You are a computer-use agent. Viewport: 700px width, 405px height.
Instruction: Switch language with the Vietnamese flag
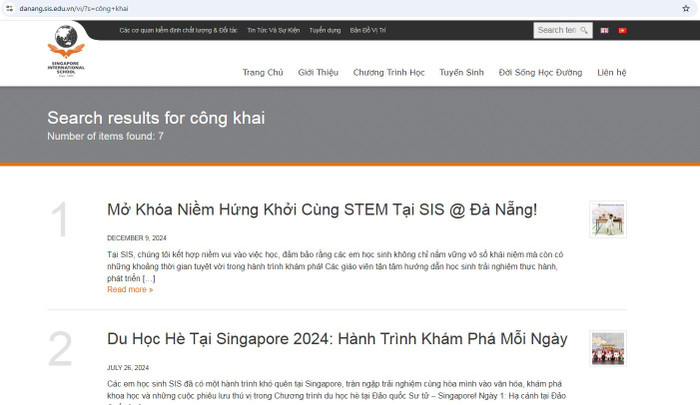pyautogui.click(x=622, y=30)
